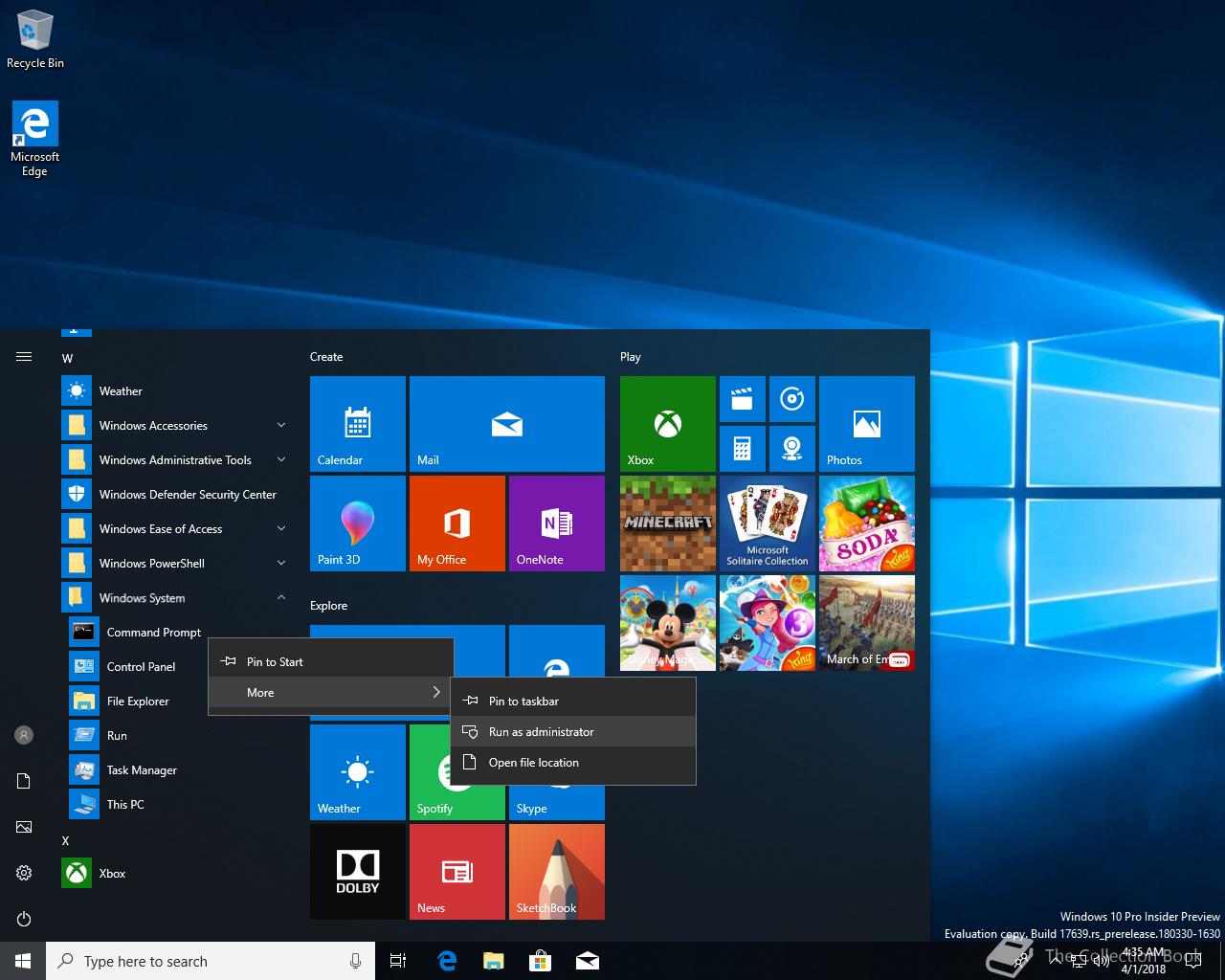Open Microsoft Solitaire Collection tile
The height and width of the screenshot is (980, 1225).
pos(768,523)
